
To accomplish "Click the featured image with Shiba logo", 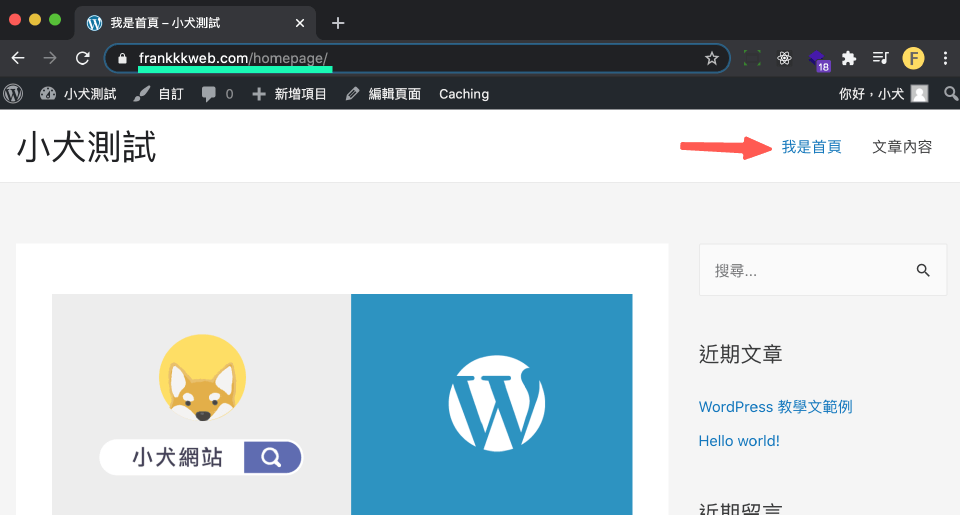I will pyautogui.click(x=342, y=404).
